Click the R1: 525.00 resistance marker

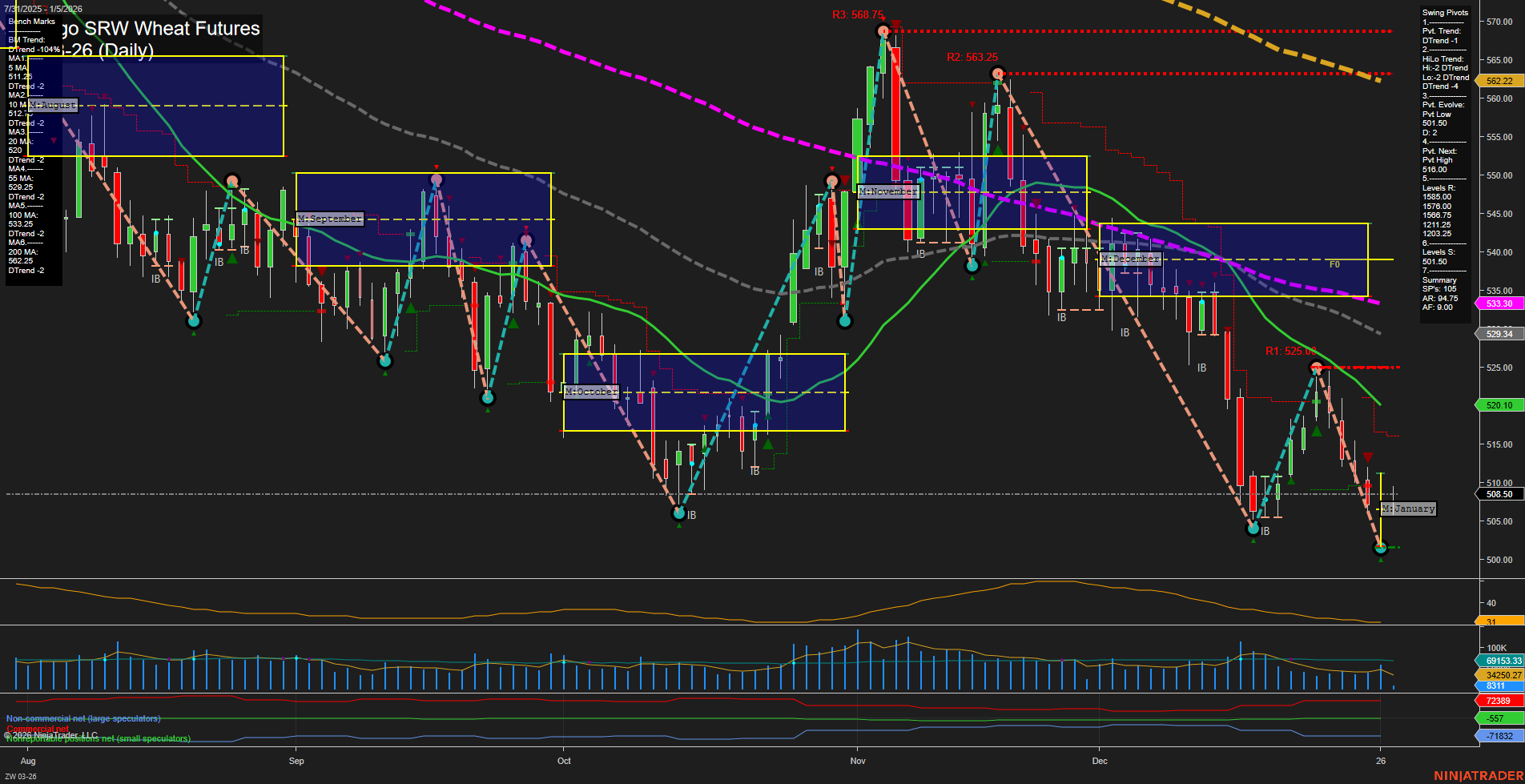point(1289,349)
